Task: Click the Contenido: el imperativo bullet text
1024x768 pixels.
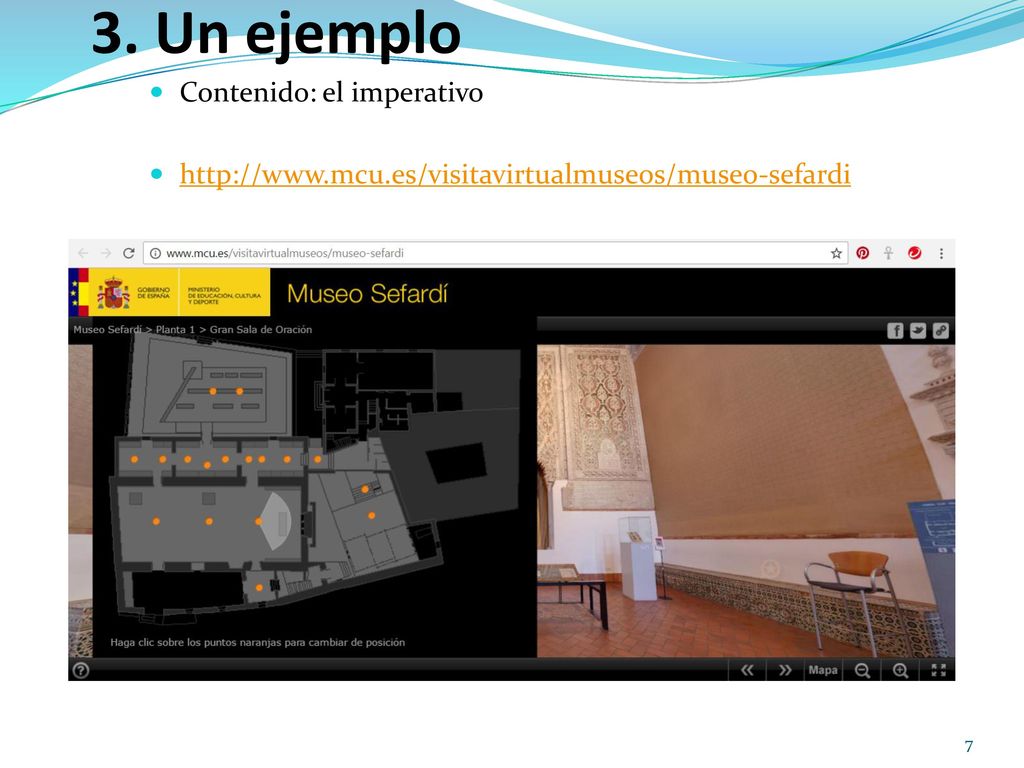Action: (331, 93)
